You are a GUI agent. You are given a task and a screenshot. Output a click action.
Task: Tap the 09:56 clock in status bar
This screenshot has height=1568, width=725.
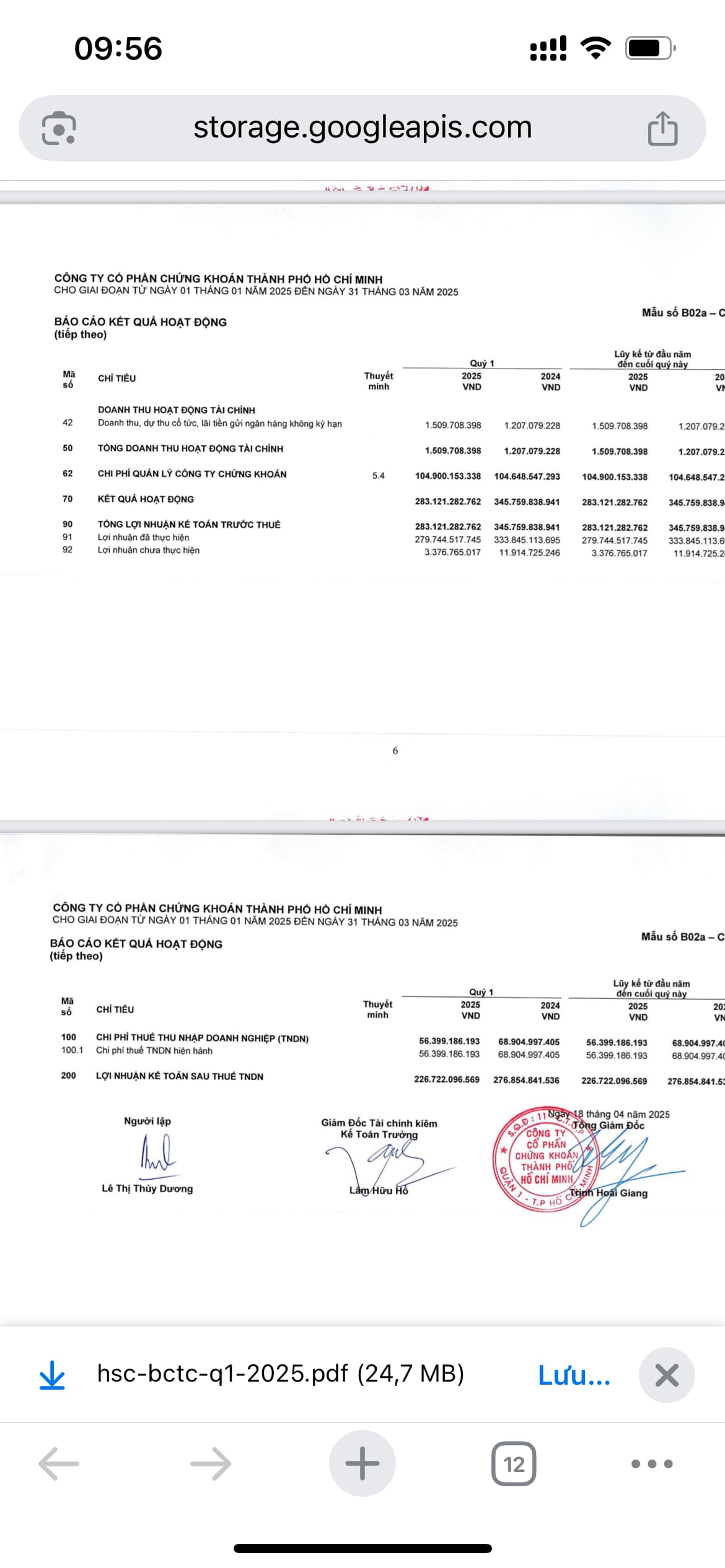coord(118,48)
